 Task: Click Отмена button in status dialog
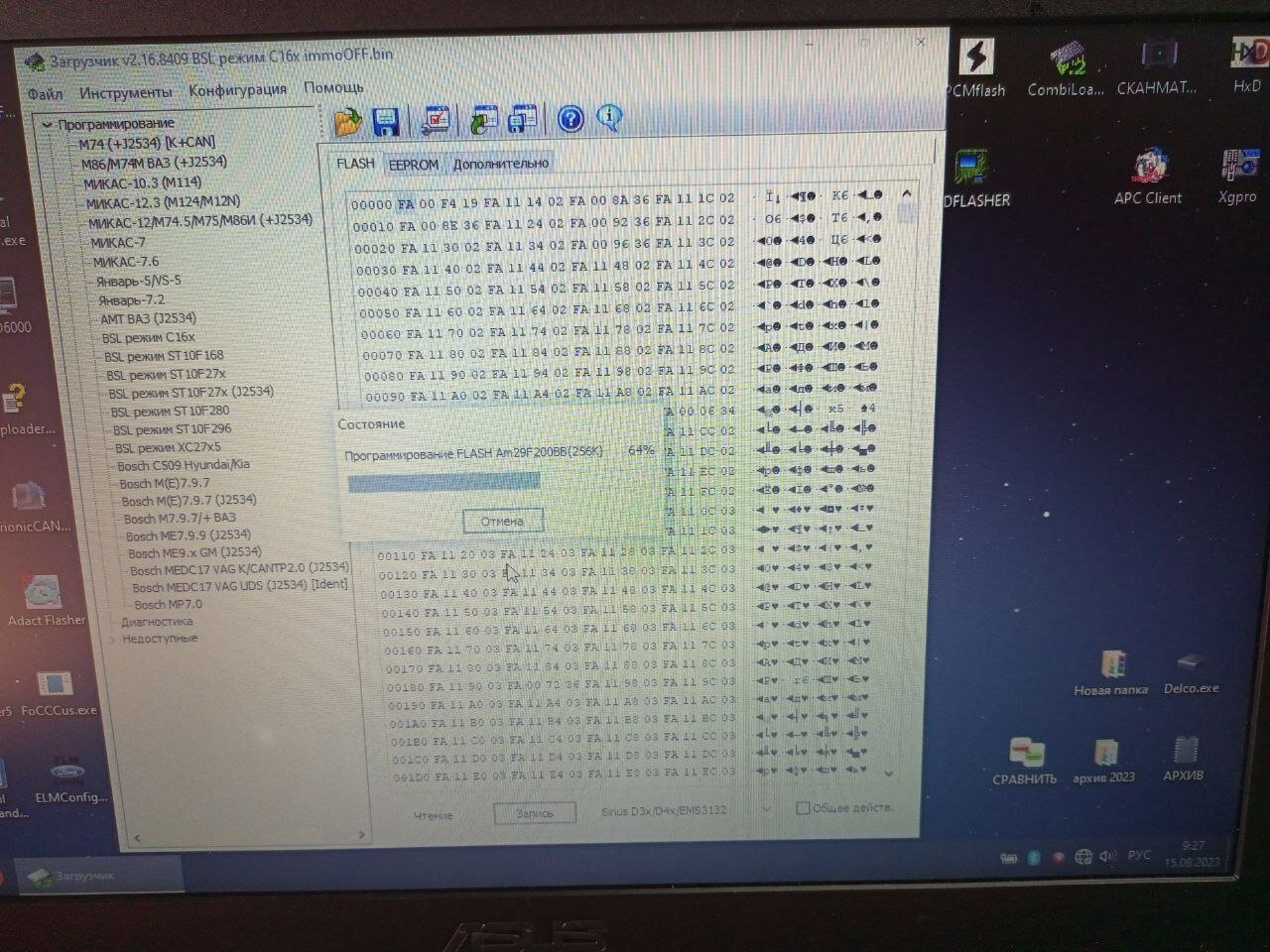[502, 521]
